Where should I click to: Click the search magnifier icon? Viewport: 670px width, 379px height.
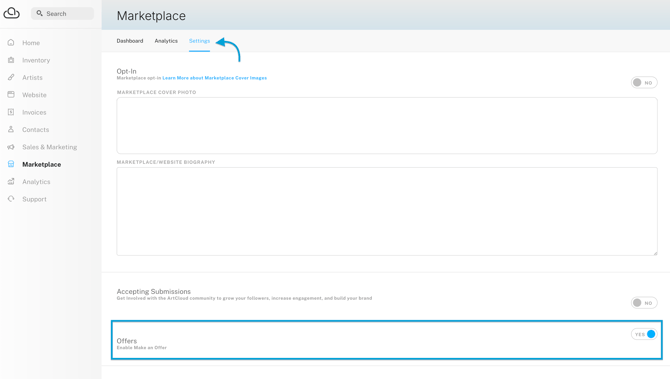click(x=39, y=13)
